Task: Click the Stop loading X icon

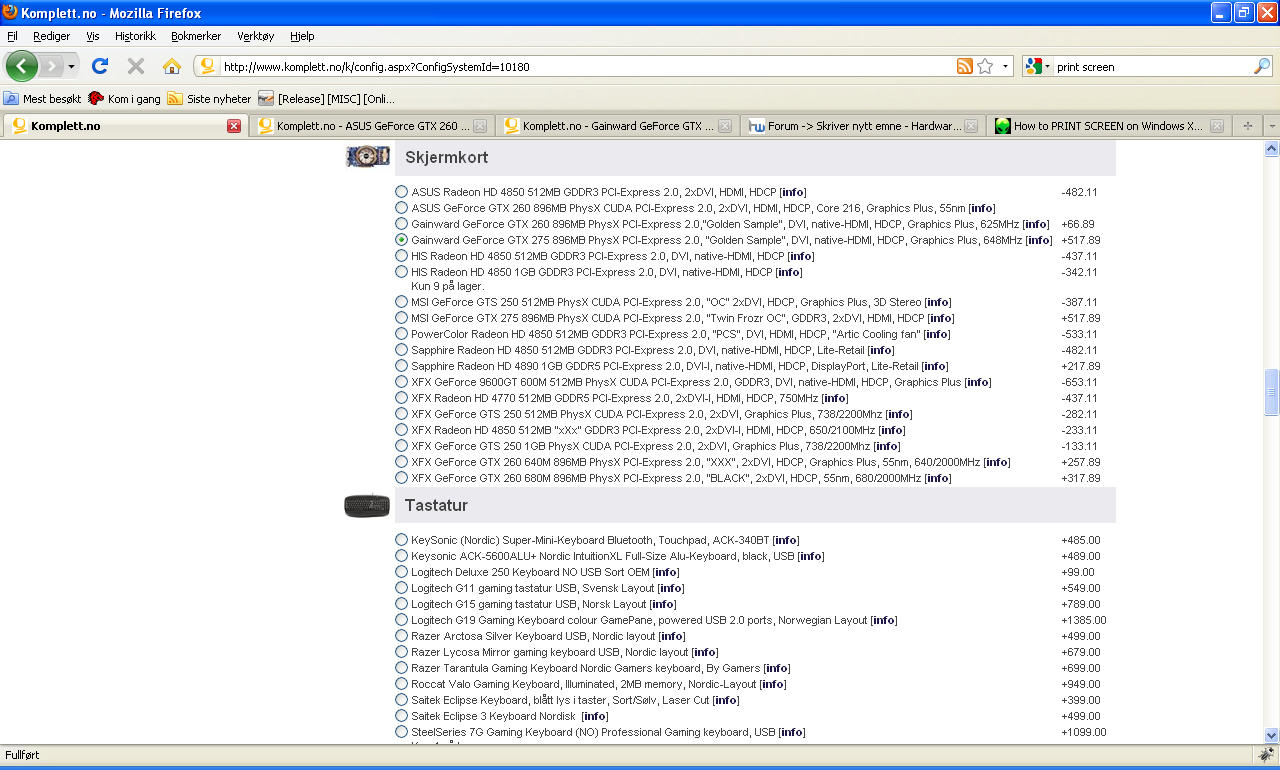Action: [x=136, y=66]
